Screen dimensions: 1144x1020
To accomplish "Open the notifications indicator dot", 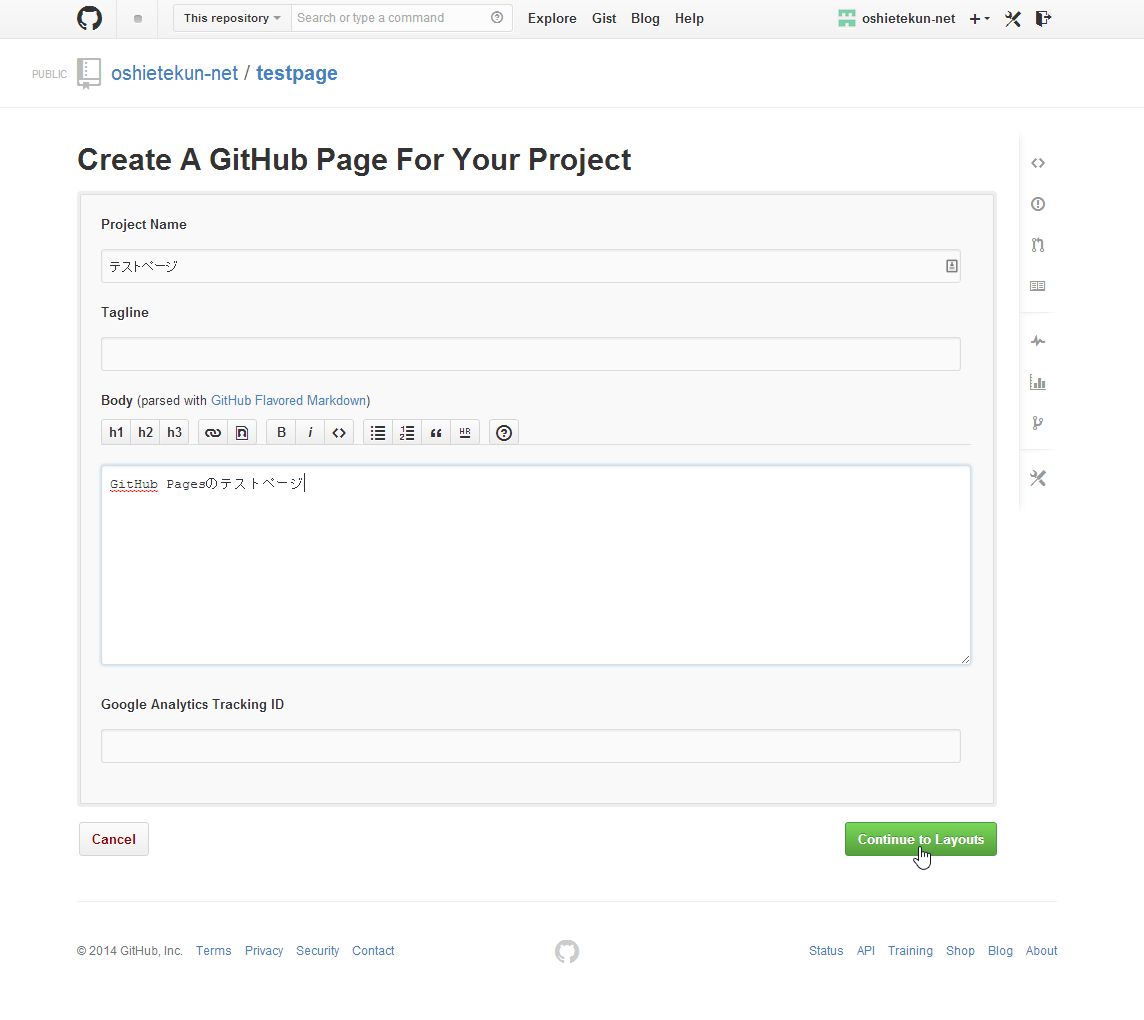I will 138,19.
